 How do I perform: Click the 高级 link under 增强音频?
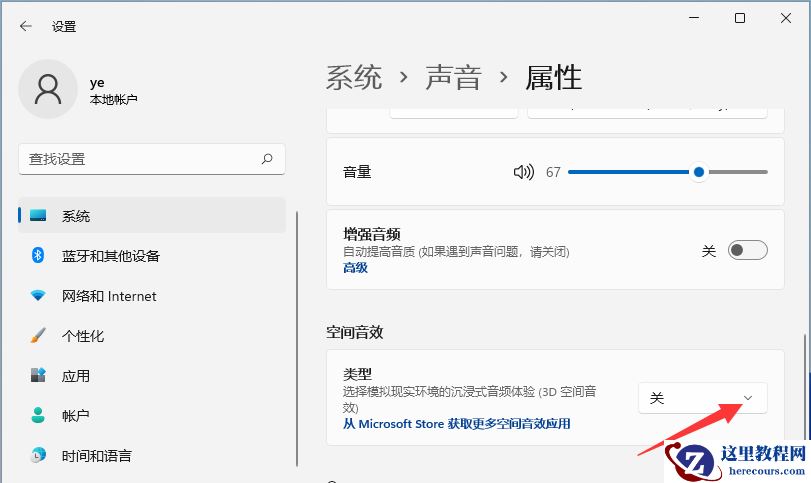pos(355,267)
